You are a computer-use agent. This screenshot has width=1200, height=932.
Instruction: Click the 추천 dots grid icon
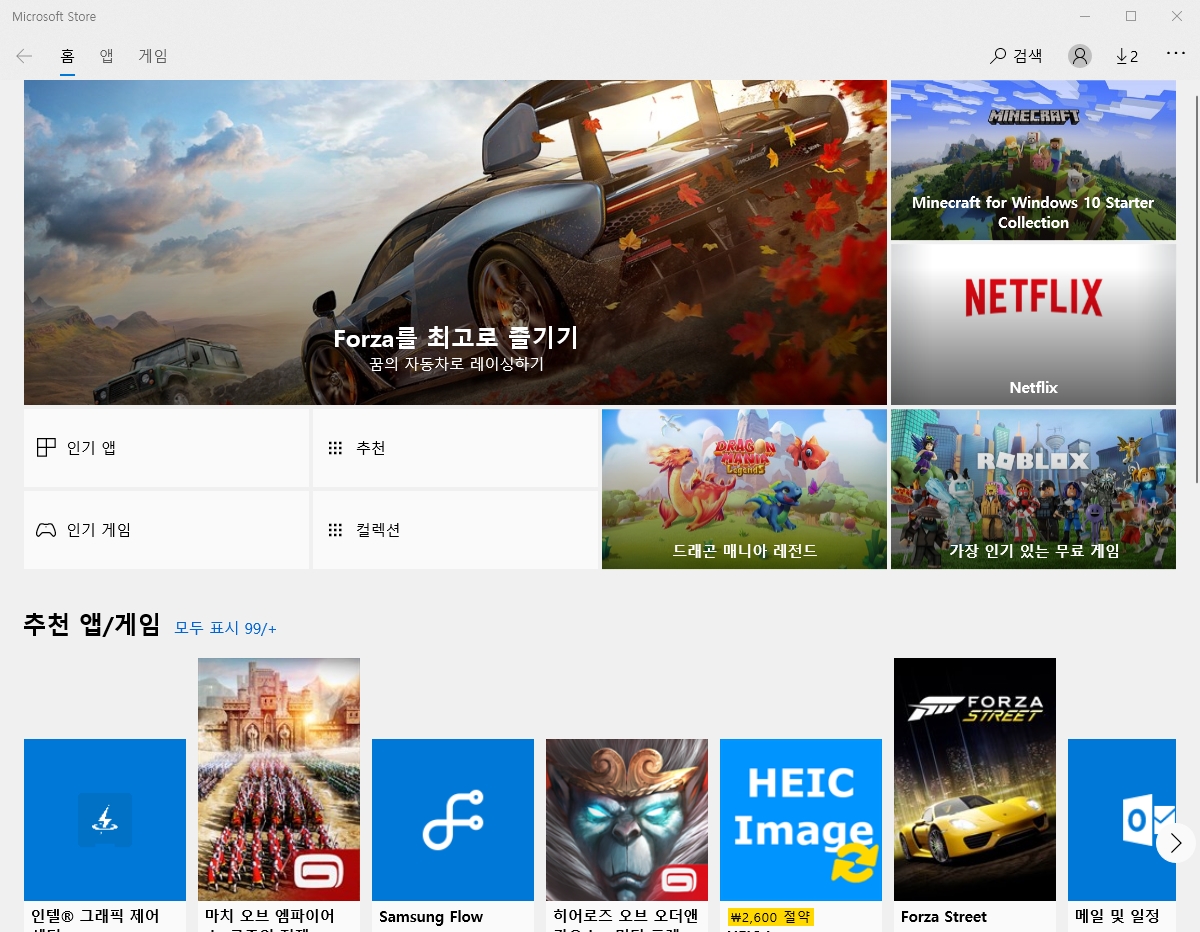point(335,448)
